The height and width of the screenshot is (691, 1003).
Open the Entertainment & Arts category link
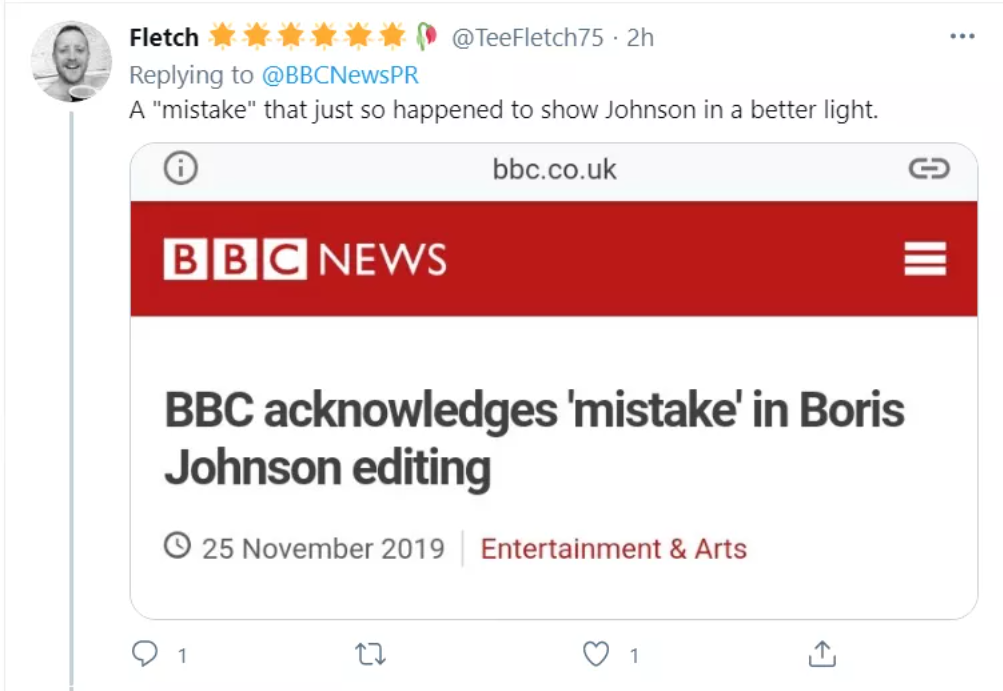click(613, 548)
